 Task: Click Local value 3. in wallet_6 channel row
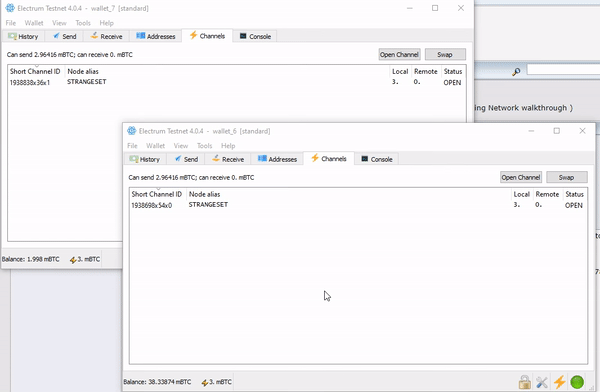tap(517, 205)
